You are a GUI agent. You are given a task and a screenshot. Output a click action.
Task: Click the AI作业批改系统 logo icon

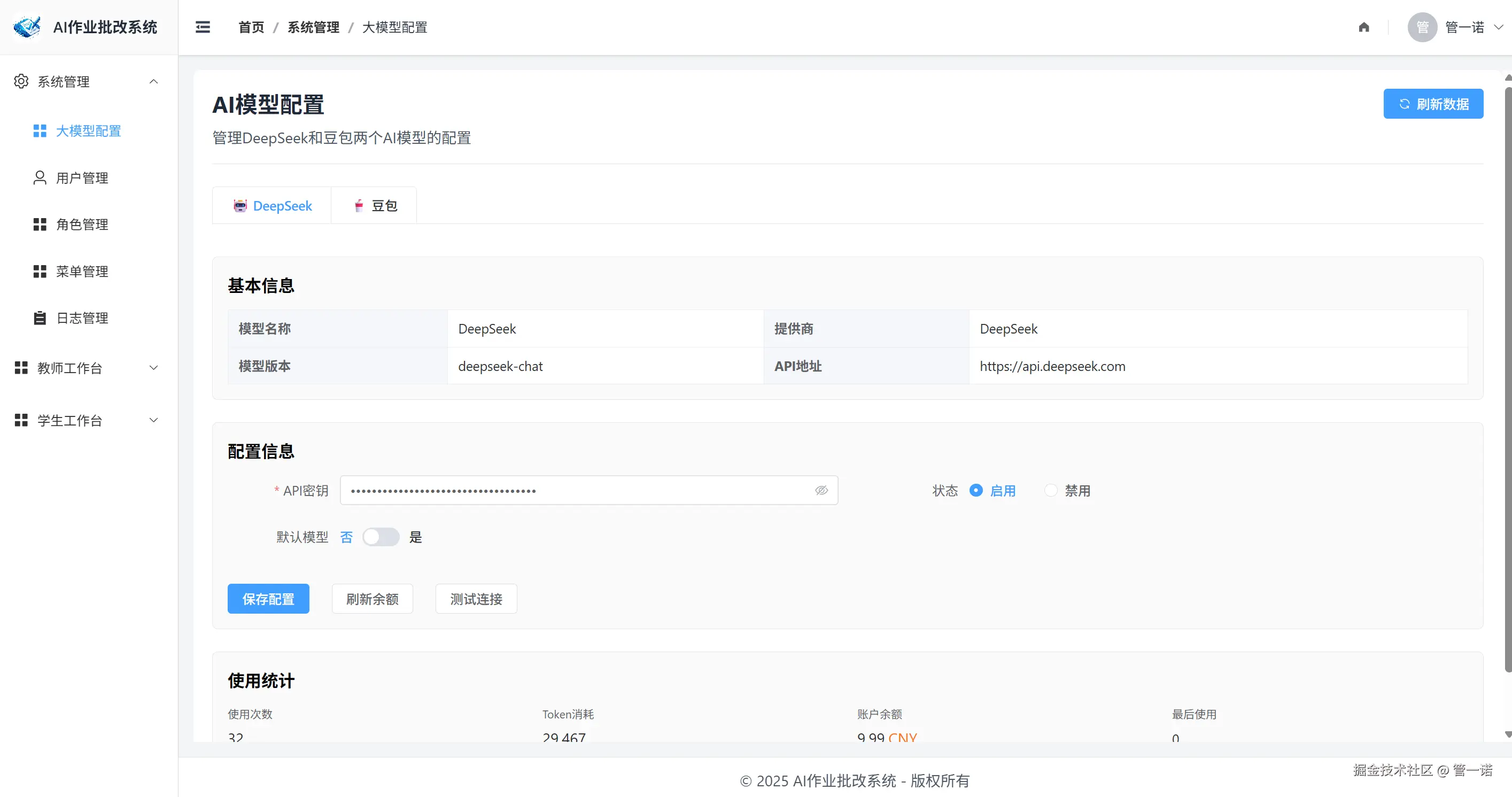(x=27, y=27)
